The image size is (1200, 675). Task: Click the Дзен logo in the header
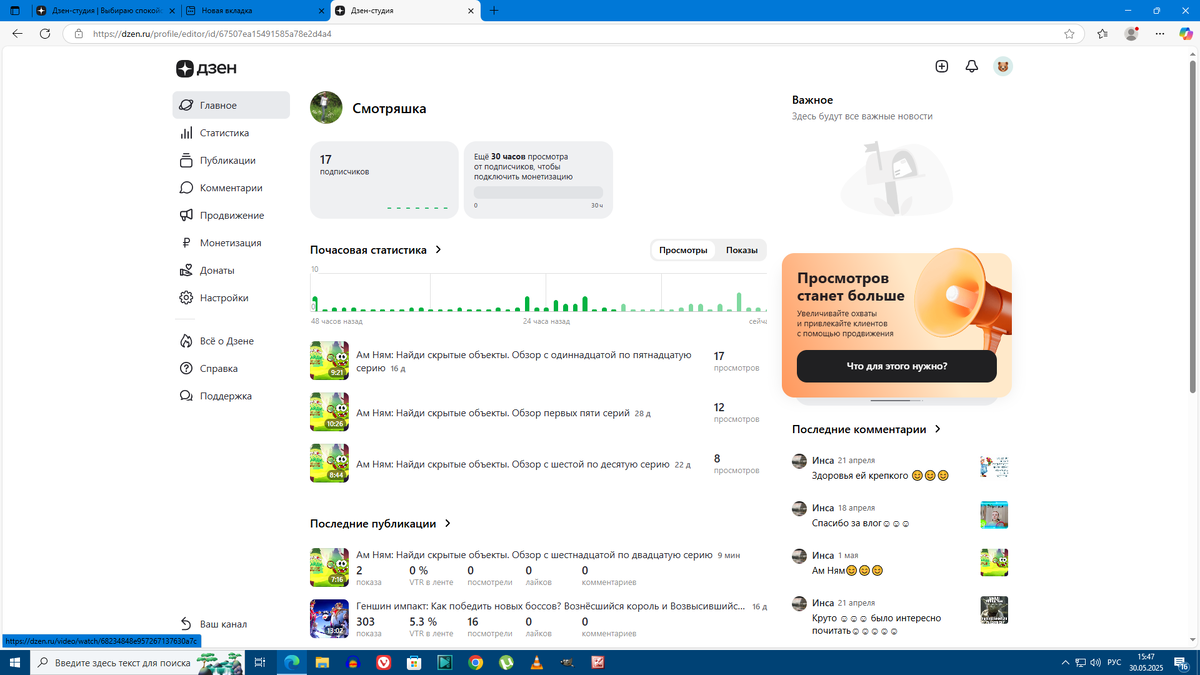[206, 68]
